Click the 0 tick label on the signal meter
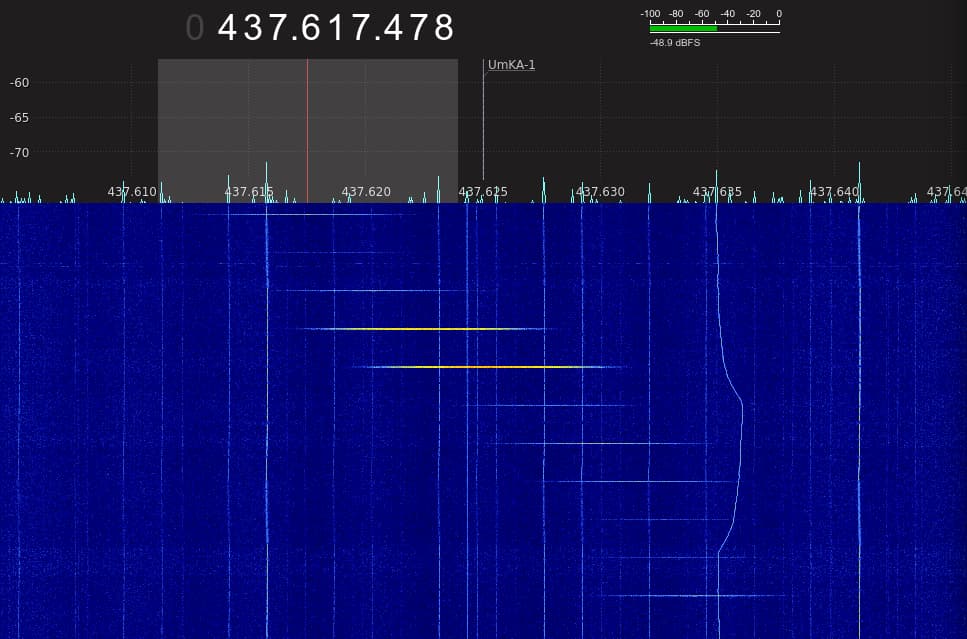This screenshot has height=639, width=967. point(779,14)
